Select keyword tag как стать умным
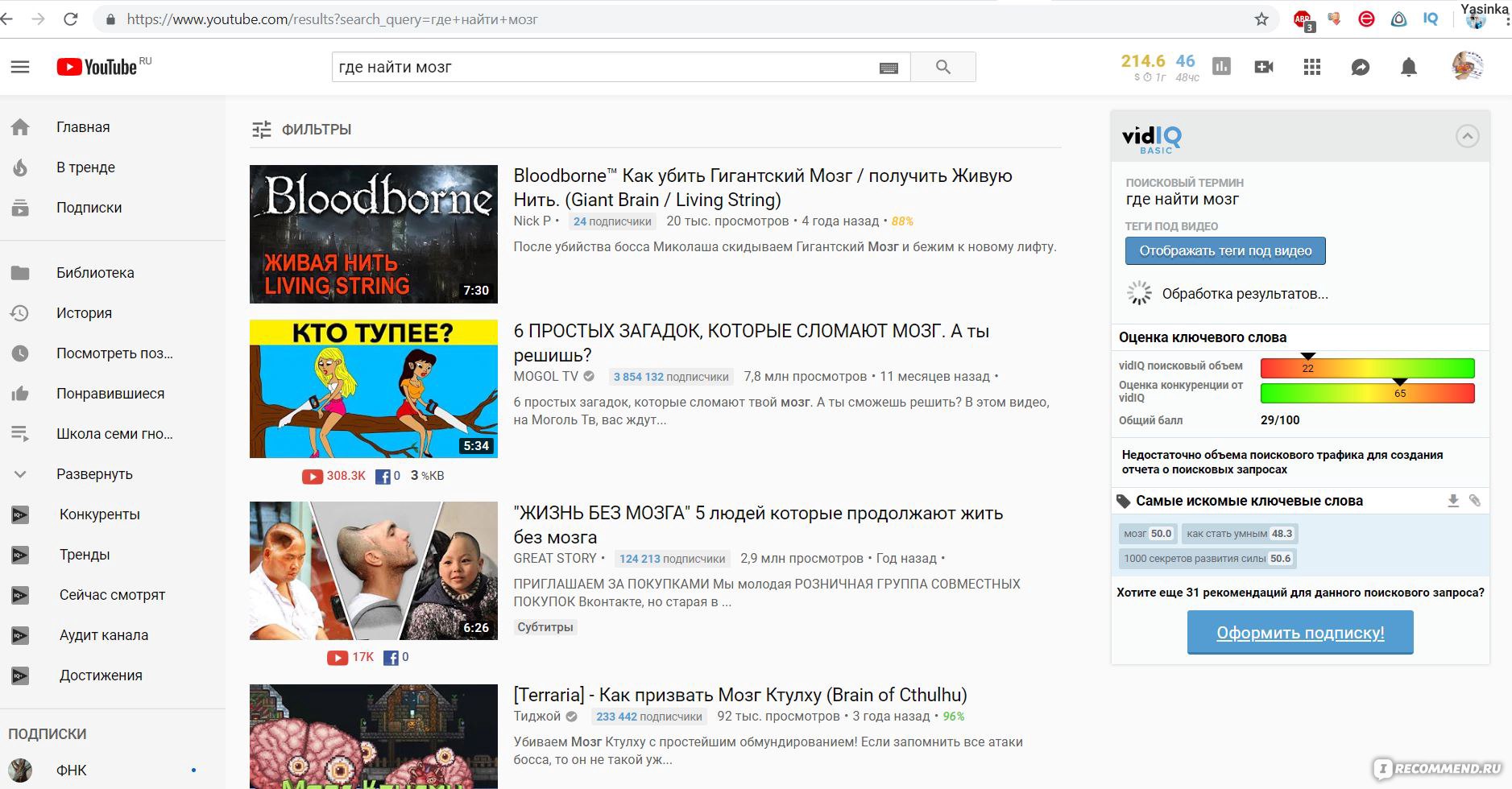1512x789 pixels. click(x=1240, y=534)
